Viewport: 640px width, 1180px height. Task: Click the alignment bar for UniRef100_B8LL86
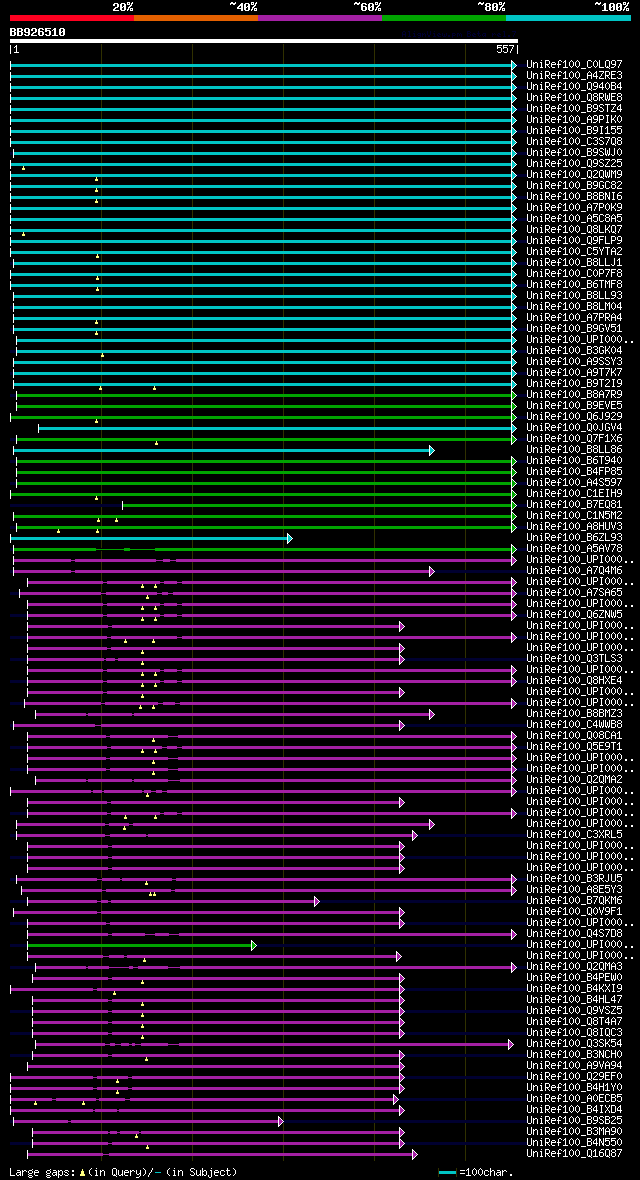coord(224,450)
